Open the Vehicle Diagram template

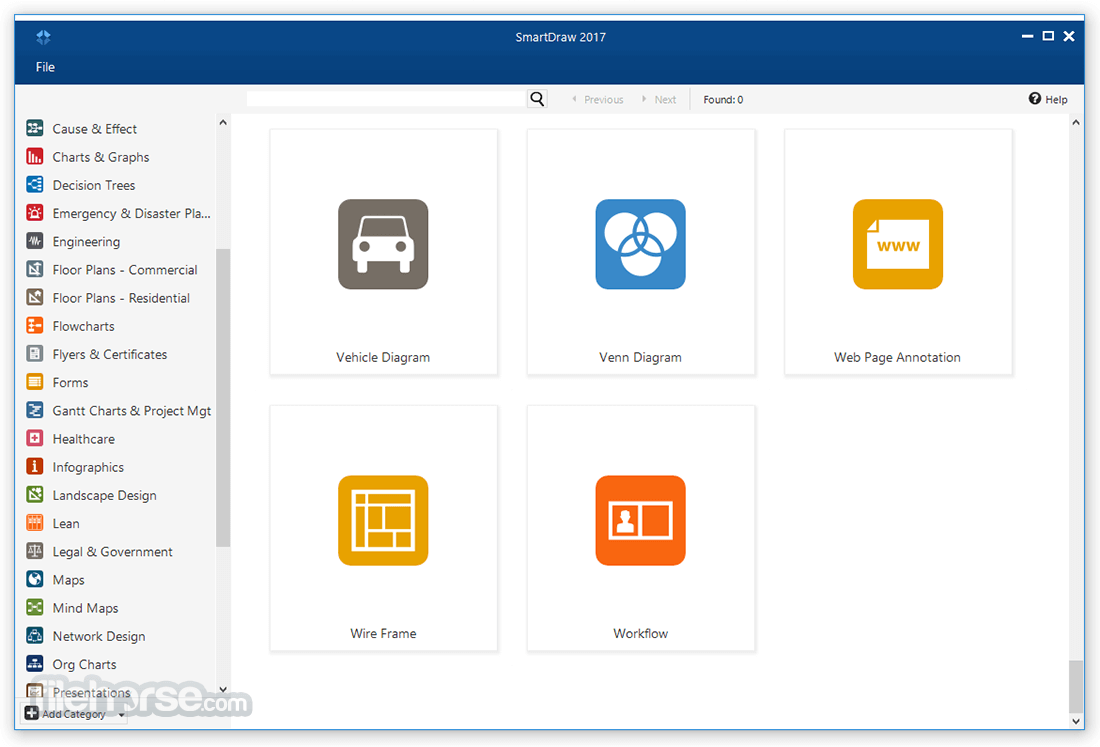[x=383, y=252]
